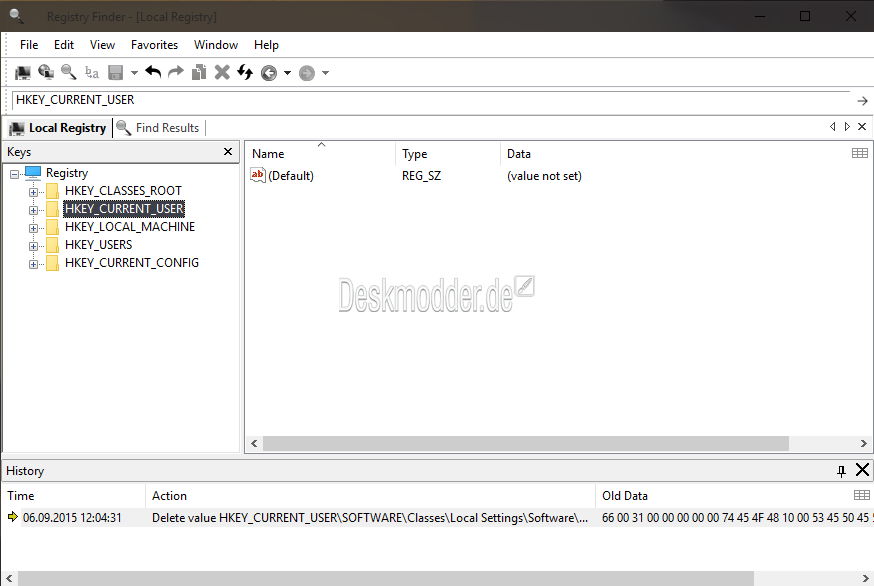Click the Delete X toolbar icon
Image resolution: width=874 pixels, height=586 pixels.
coord(222,72)
